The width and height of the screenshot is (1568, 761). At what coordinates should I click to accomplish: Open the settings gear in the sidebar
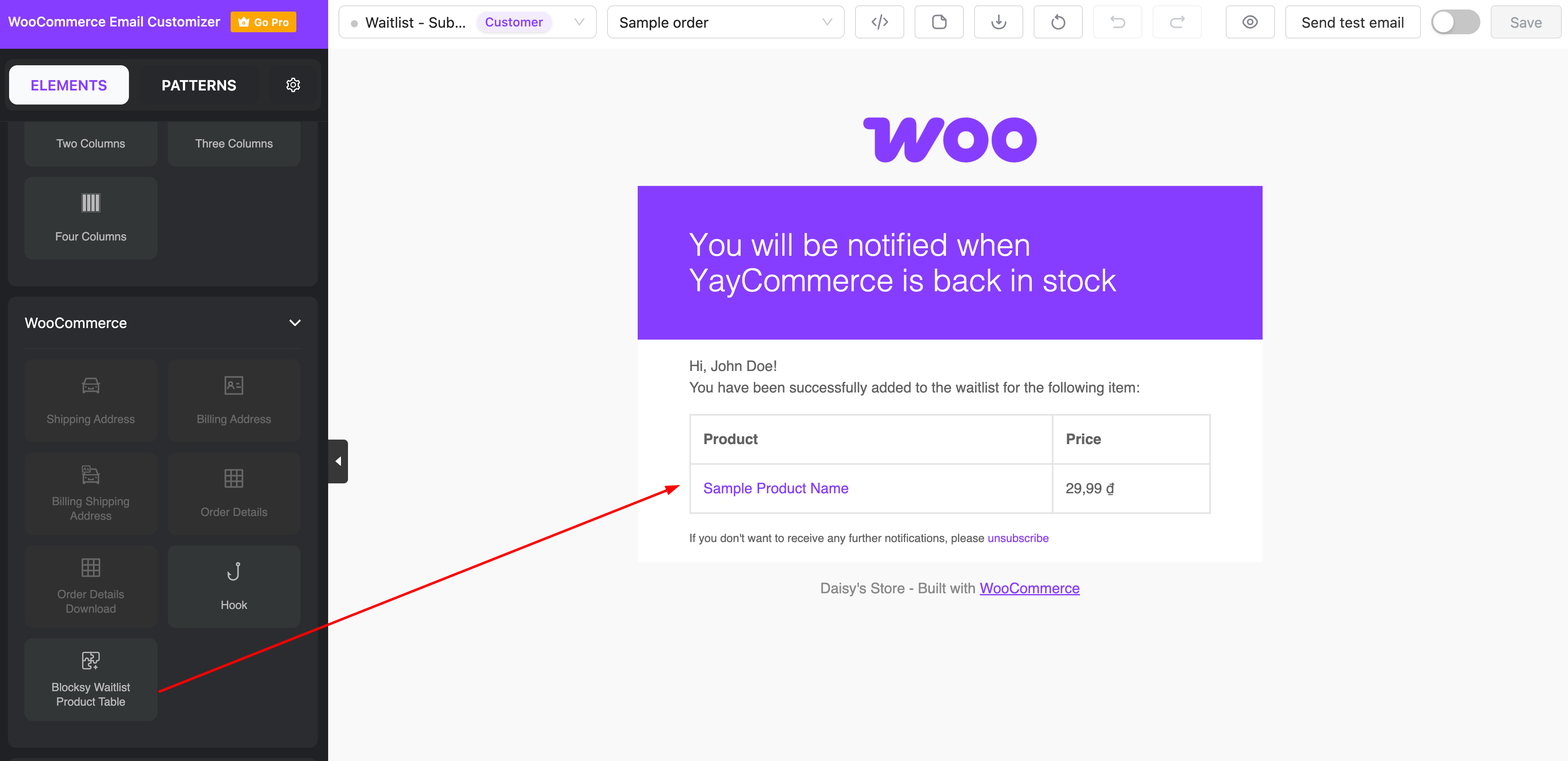coord(293,85)
